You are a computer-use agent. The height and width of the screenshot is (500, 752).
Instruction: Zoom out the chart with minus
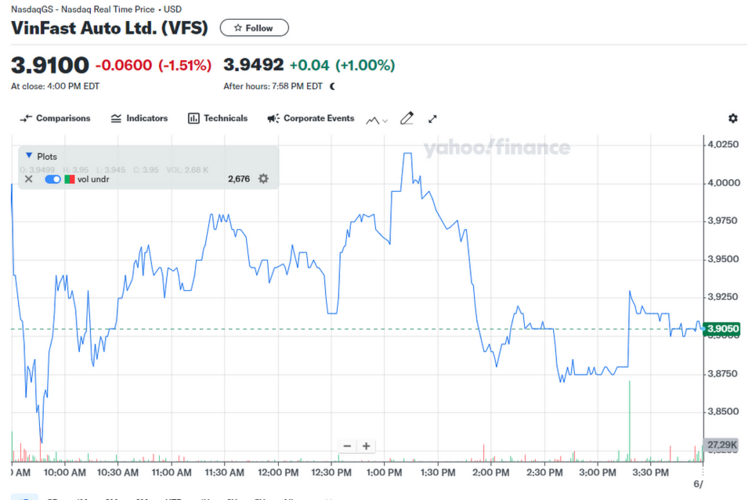click(347, 446)
